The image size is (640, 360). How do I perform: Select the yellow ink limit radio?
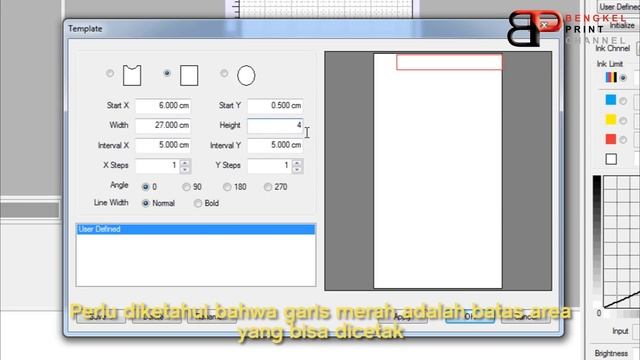click(x=623, y=120)
